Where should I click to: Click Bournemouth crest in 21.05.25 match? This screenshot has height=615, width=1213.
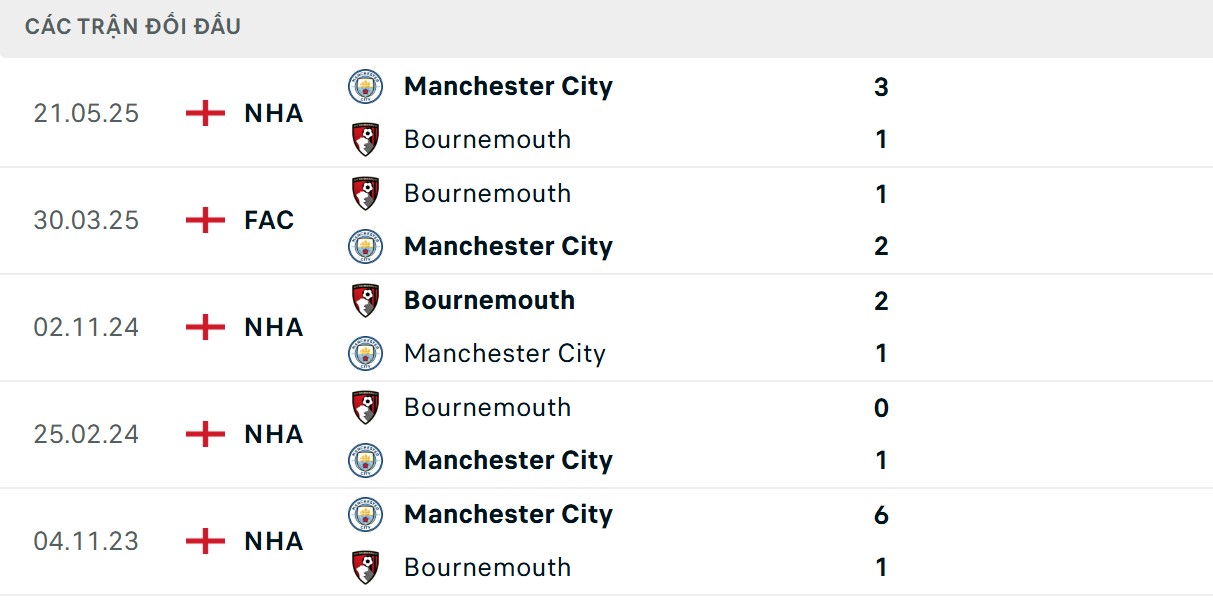365,139
